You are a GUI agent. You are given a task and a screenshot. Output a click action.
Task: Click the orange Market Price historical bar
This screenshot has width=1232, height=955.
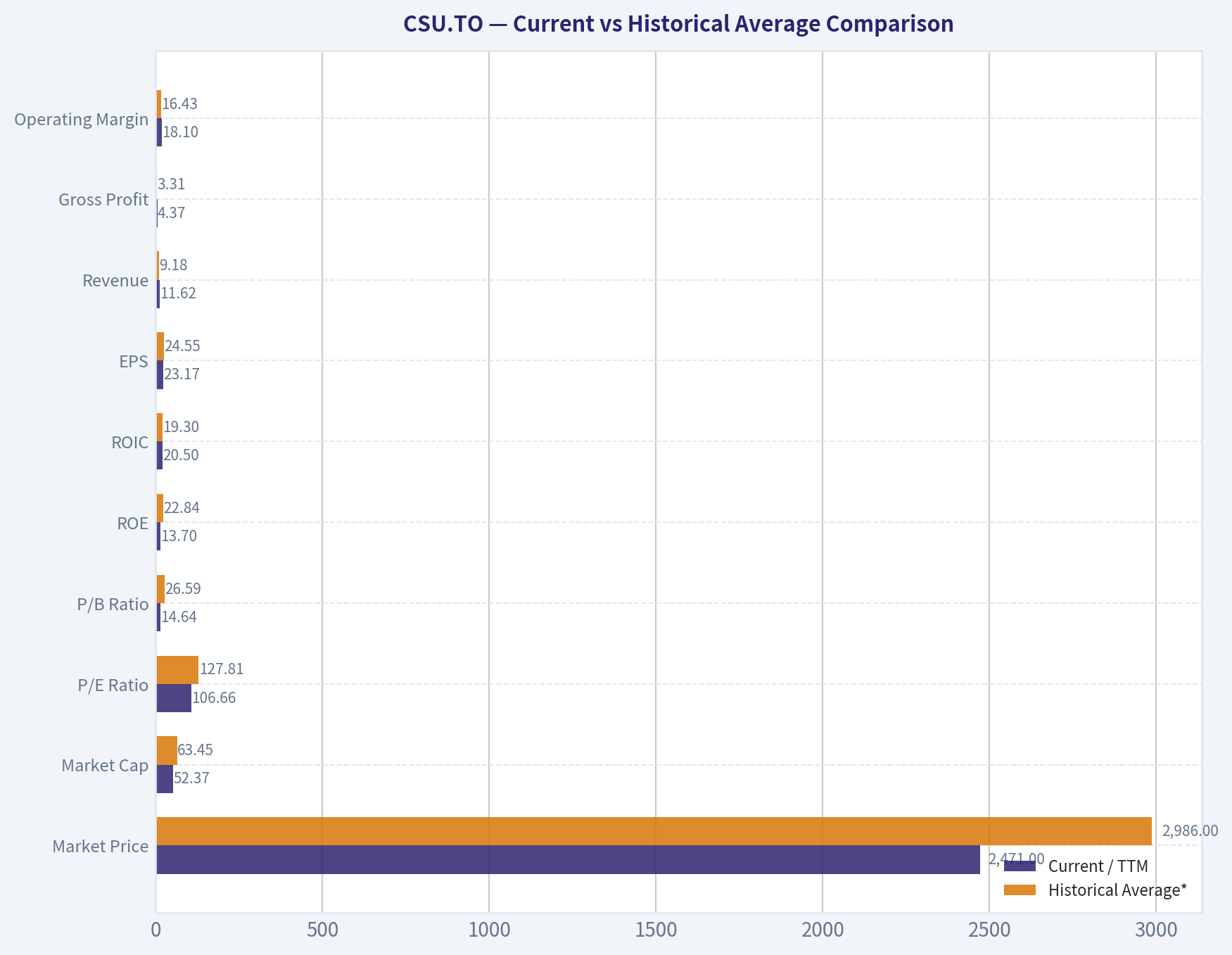coord(654,831)
